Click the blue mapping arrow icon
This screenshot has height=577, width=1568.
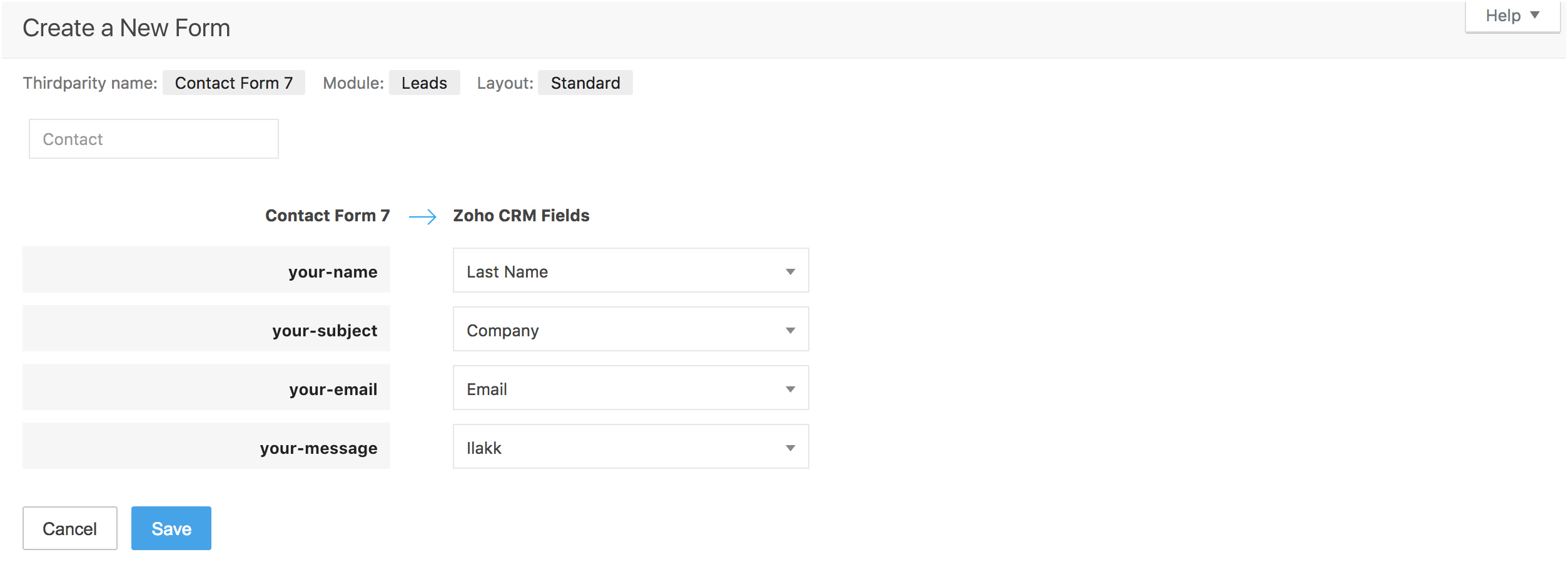coord(422,217)
